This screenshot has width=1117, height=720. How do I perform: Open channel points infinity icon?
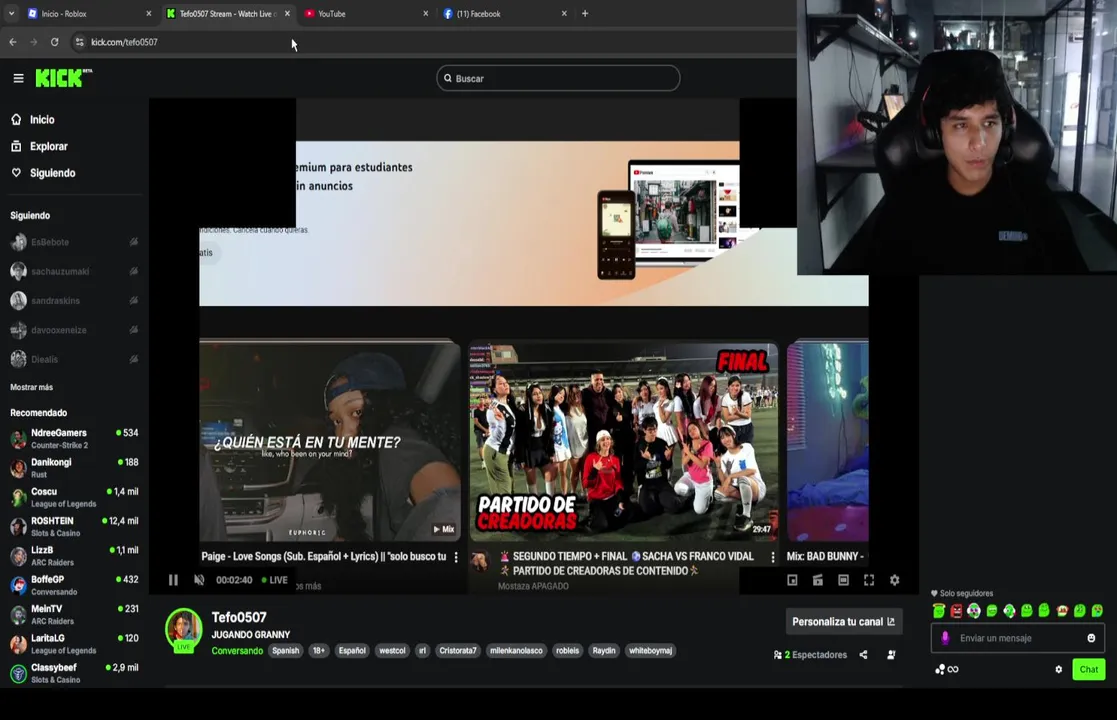[947, 669]
